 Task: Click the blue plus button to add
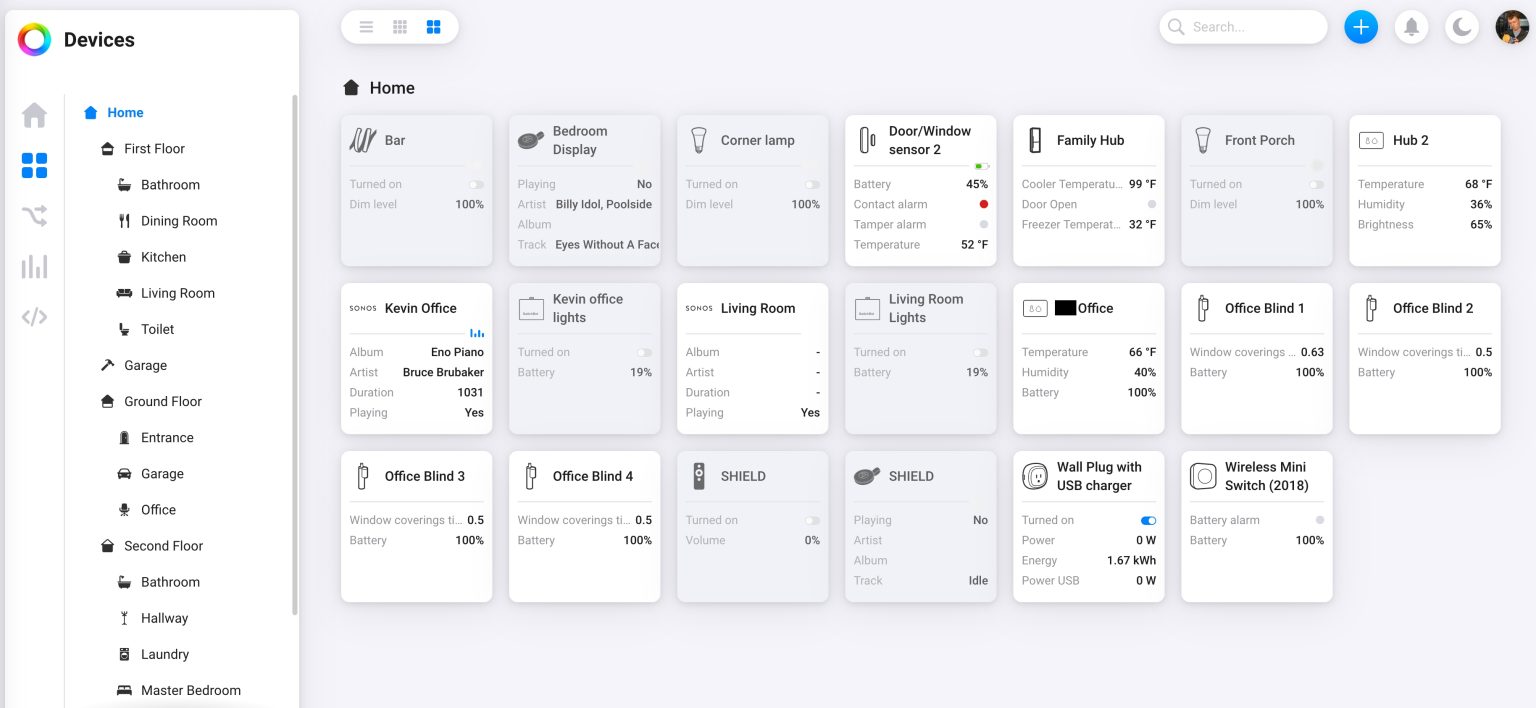1361,27
